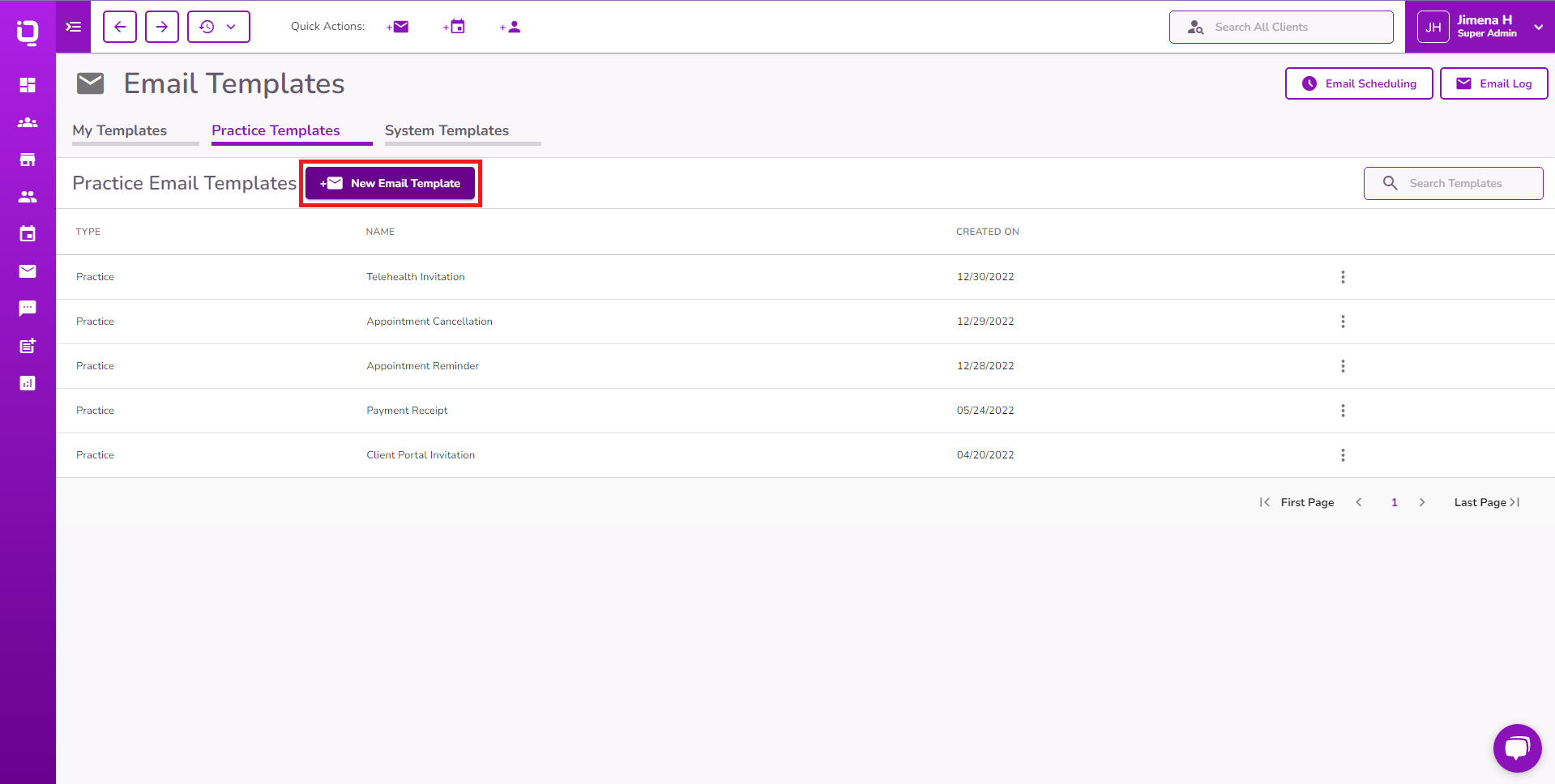
Task: Click the add client quick action icon
Action: [x=511, y=27]
